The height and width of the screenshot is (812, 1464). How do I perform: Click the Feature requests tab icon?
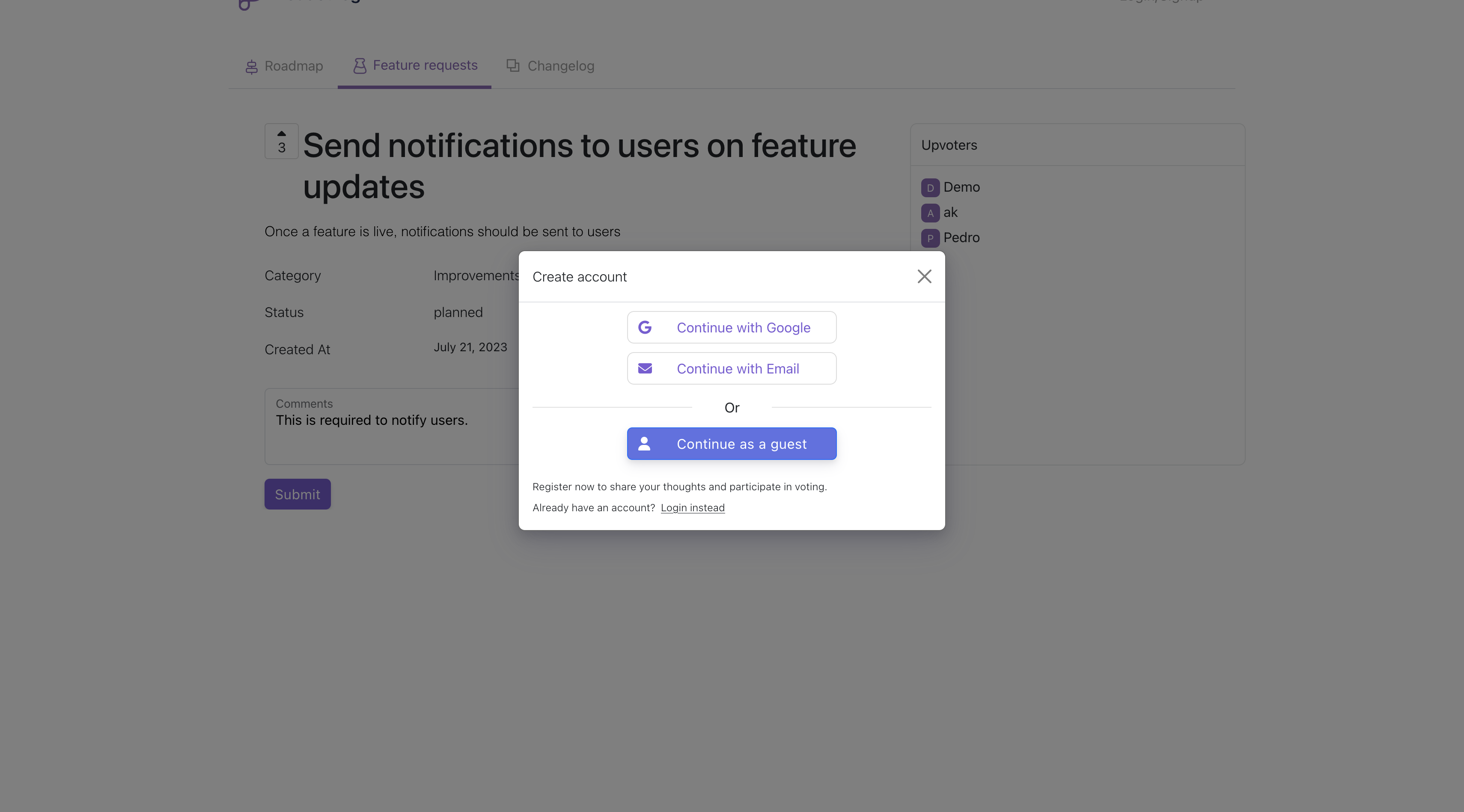click(x=359, y=66)
